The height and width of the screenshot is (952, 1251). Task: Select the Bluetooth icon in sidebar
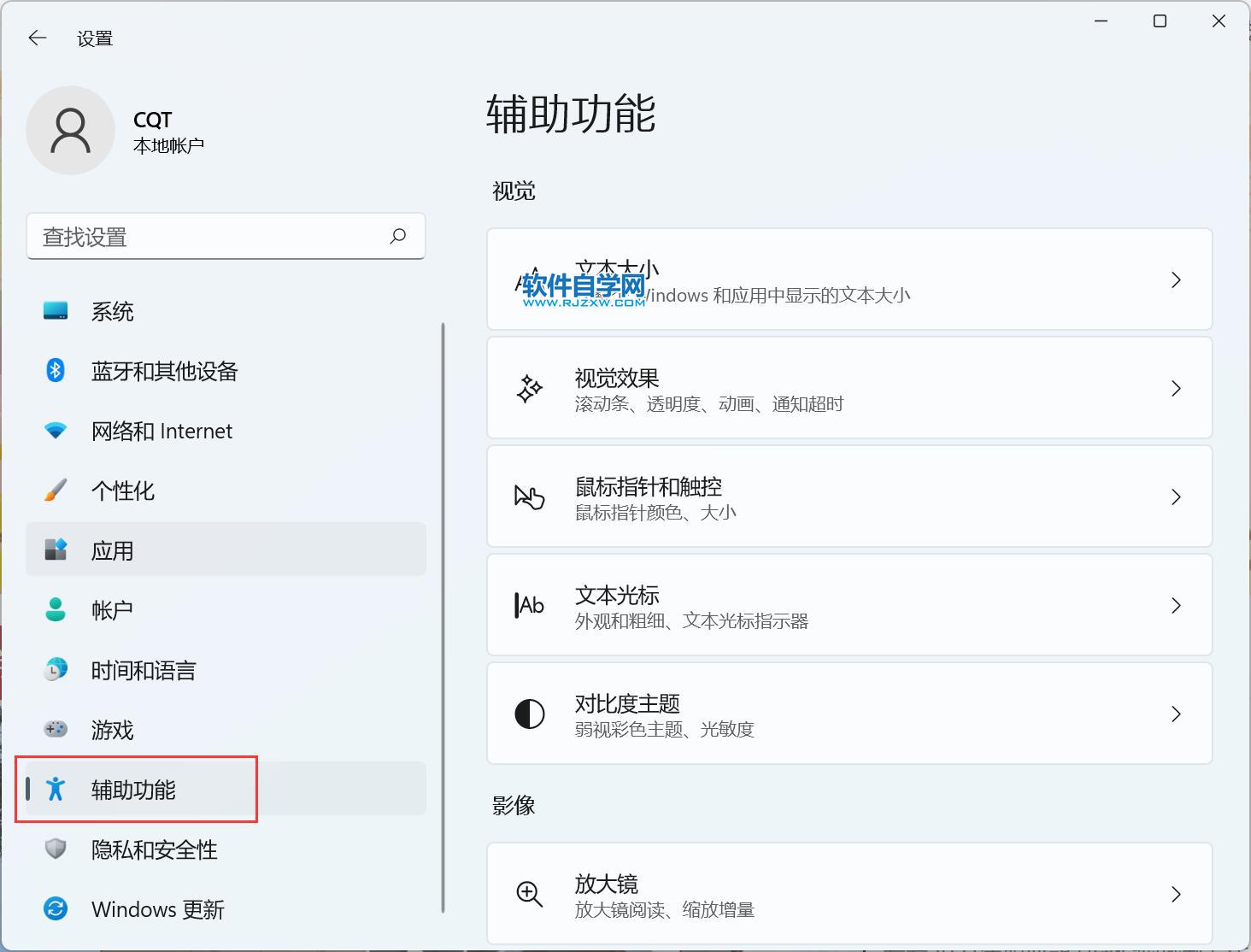pyautogui.click(x=56, y=371)
